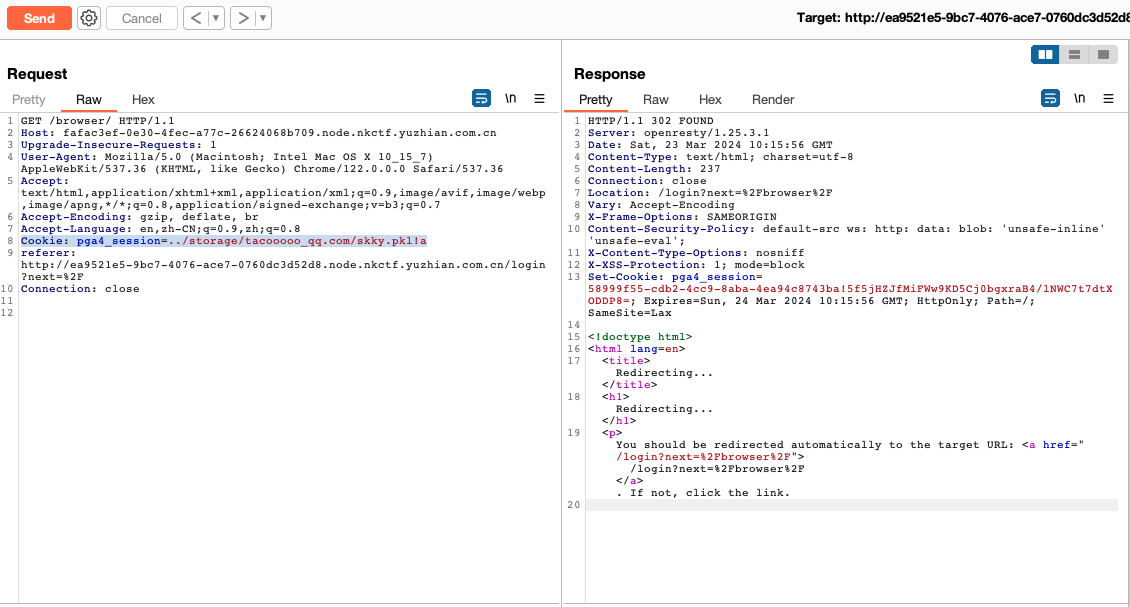Show non-printable characters in Request panel
This screenshot has width=1130, height=607.
[510, 98]
